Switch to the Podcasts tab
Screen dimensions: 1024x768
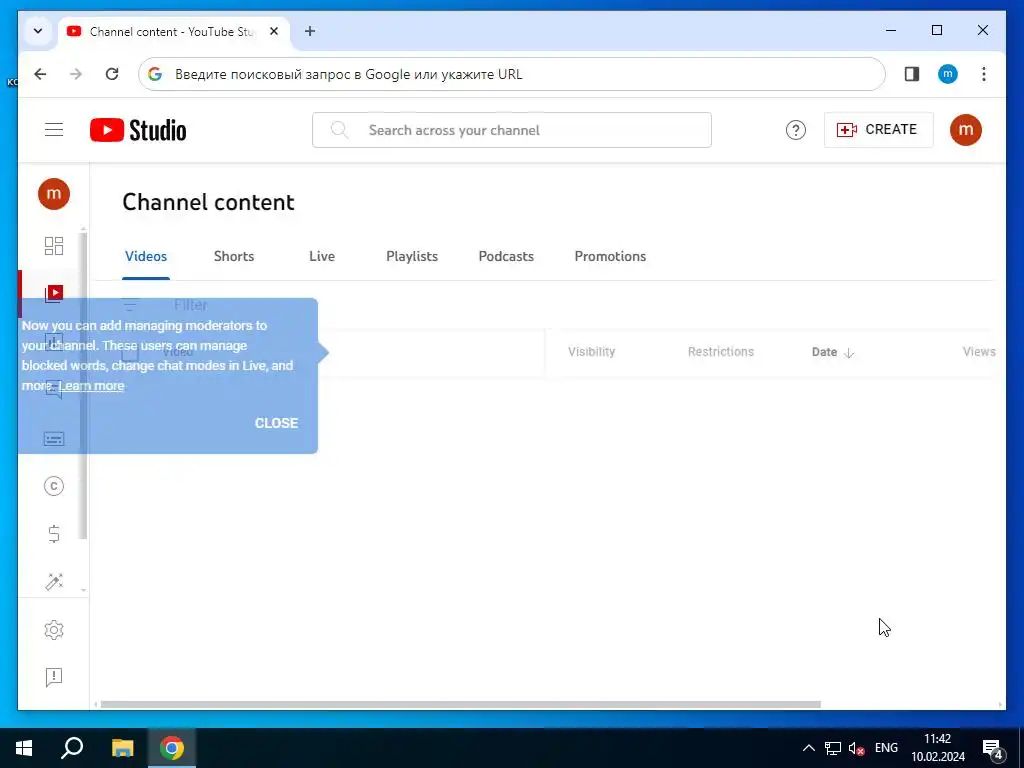506,257
